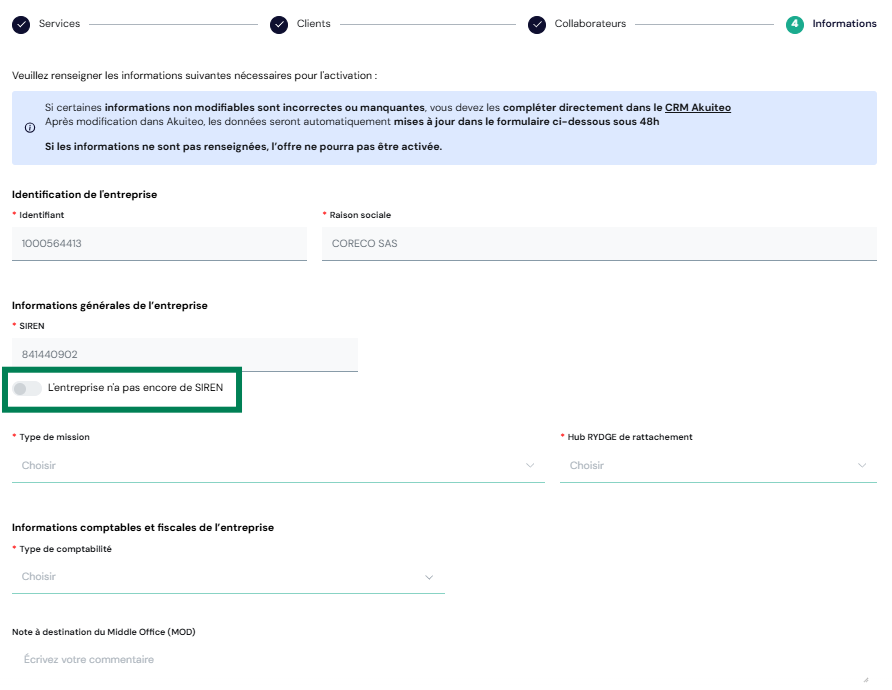892x690 pixels.
Task: Go to the Clients step label
Action: click(x=313, y=24)
